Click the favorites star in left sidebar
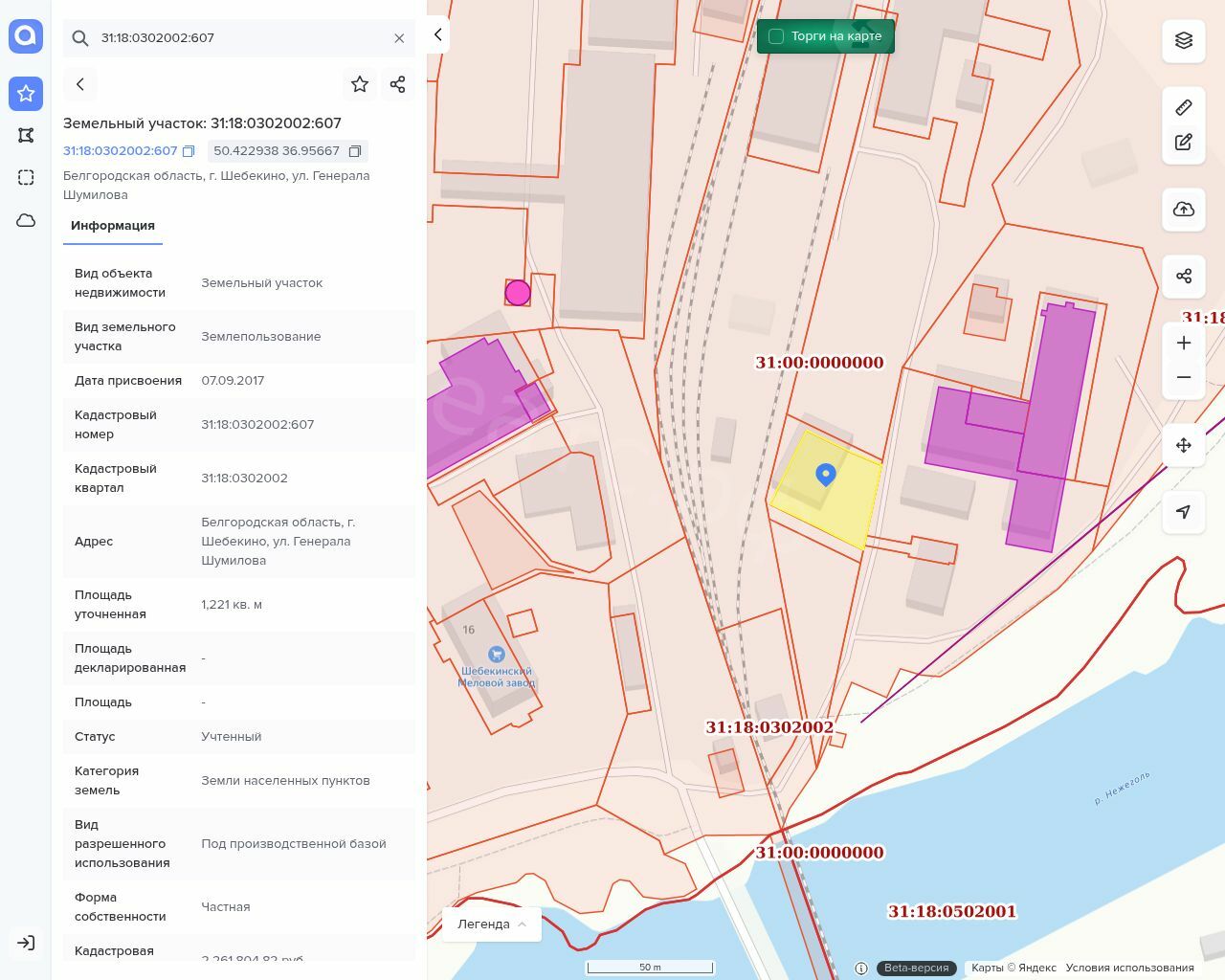 tap(26, 93)
